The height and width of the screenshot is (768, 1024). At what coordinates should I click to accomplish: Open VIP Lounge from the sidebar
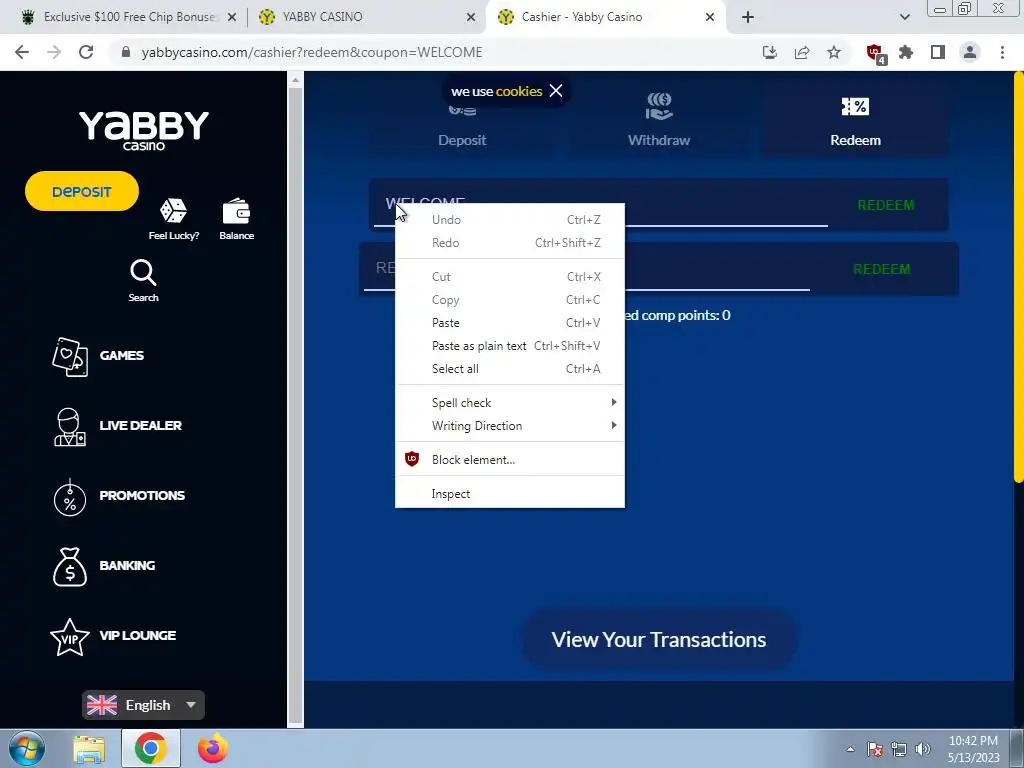click(x=113, y=637)
